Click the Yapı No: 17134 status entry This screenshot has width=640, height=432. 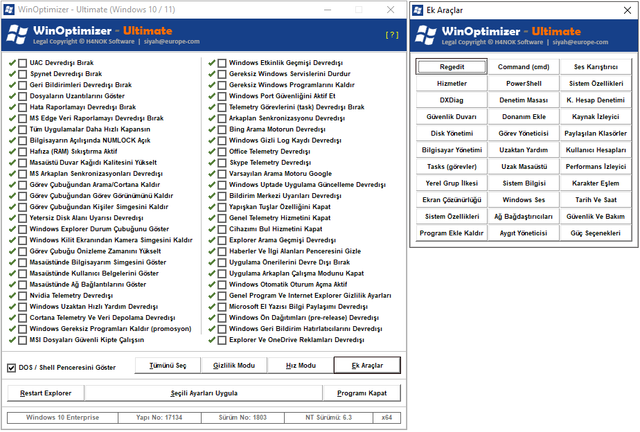(x=160, y=418)
